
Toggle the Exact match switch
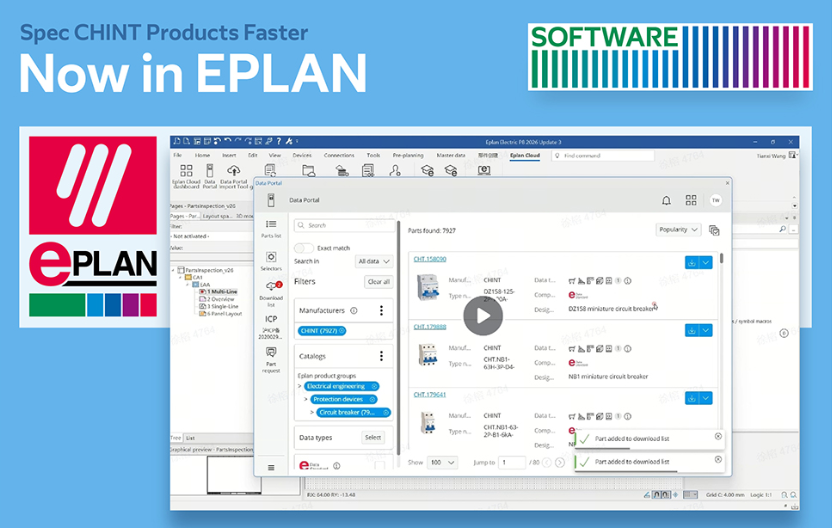click(304, 248)
